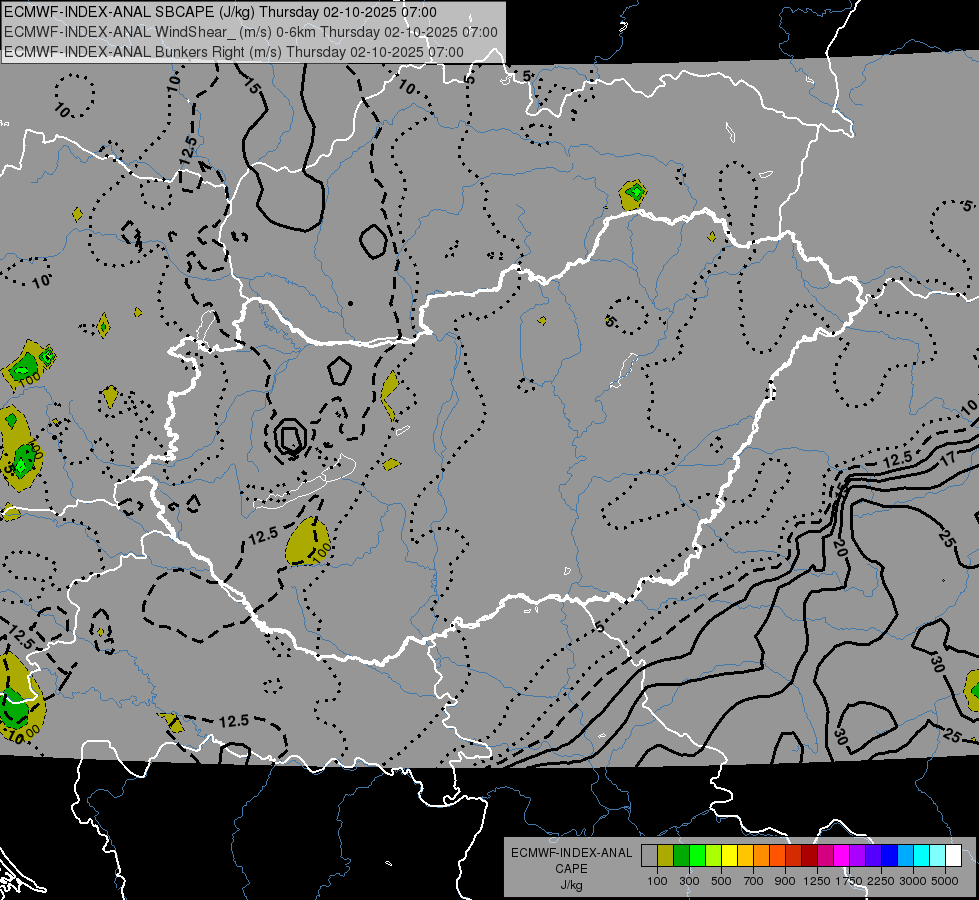Select the gray legend swatch

point(649,855)
